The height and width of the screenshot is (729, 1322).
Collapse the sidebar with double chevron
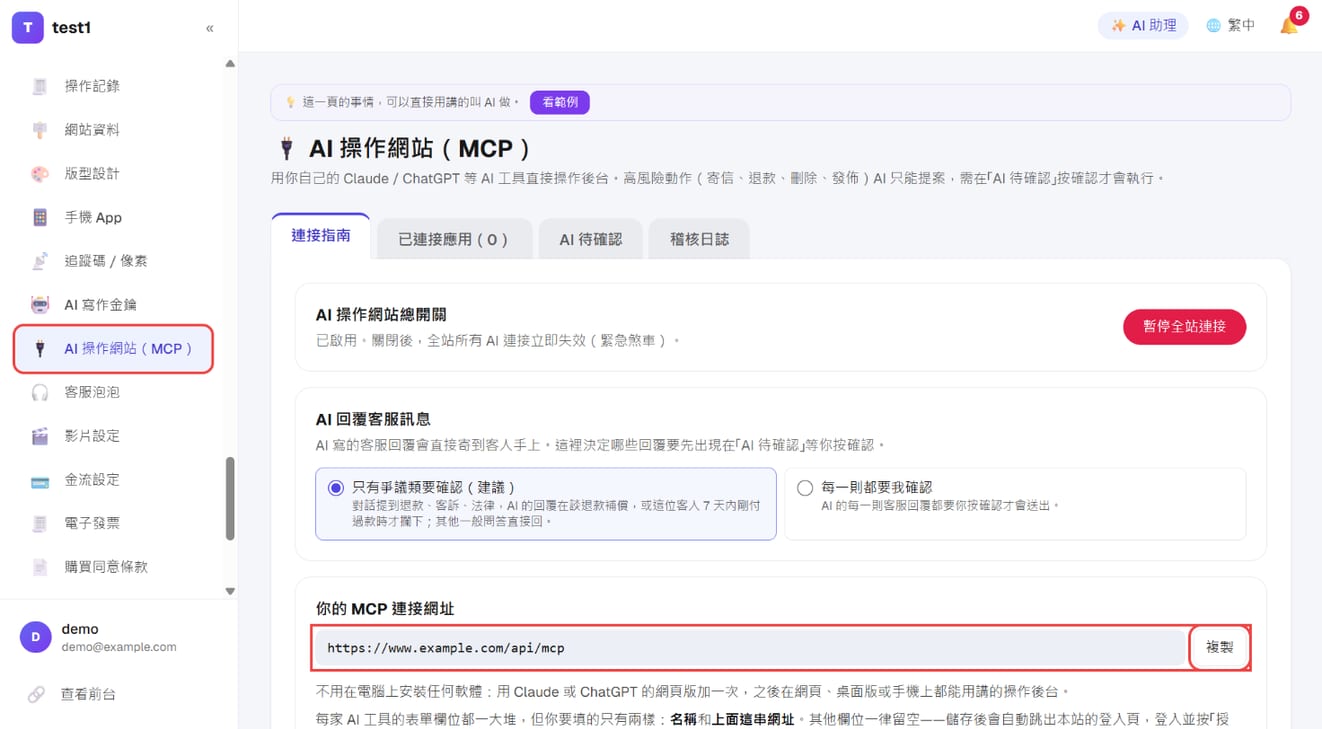[210, 28]
